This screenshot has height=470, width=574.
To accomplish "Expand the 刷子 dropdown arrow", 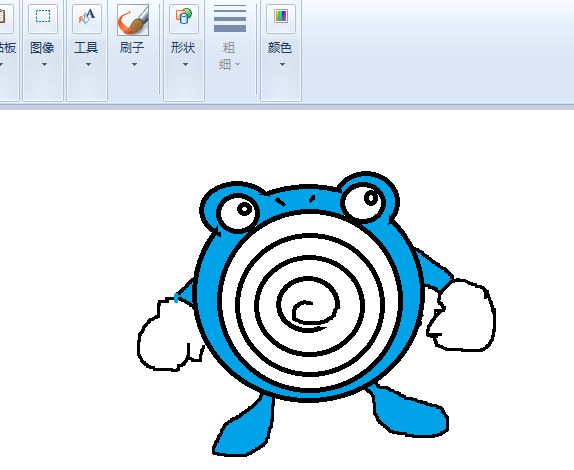I will tap(134, 65).
